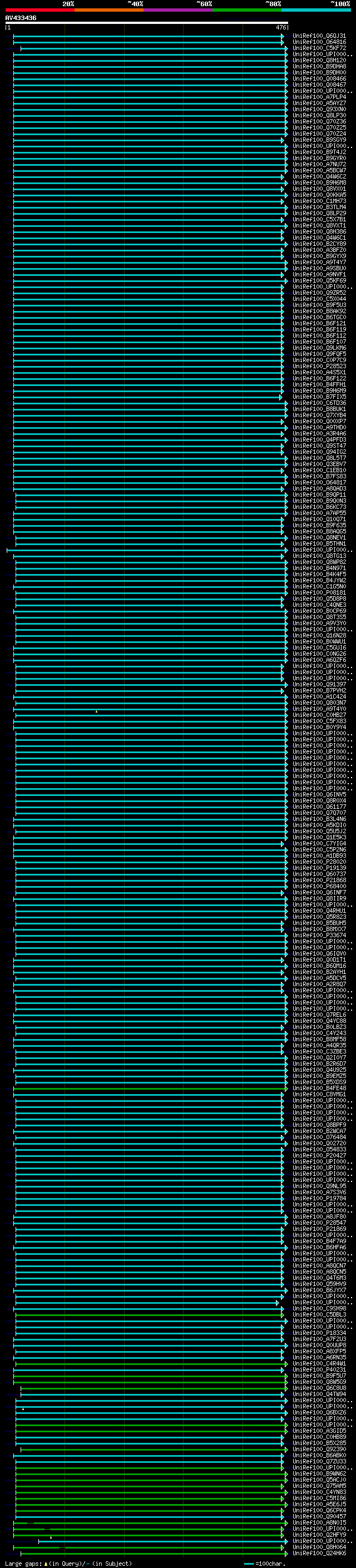Viewport: 356px width, 1568px height.
Task: Click the green ~80% legend segment
Action: pyautogui.click(x=246, y=11)
